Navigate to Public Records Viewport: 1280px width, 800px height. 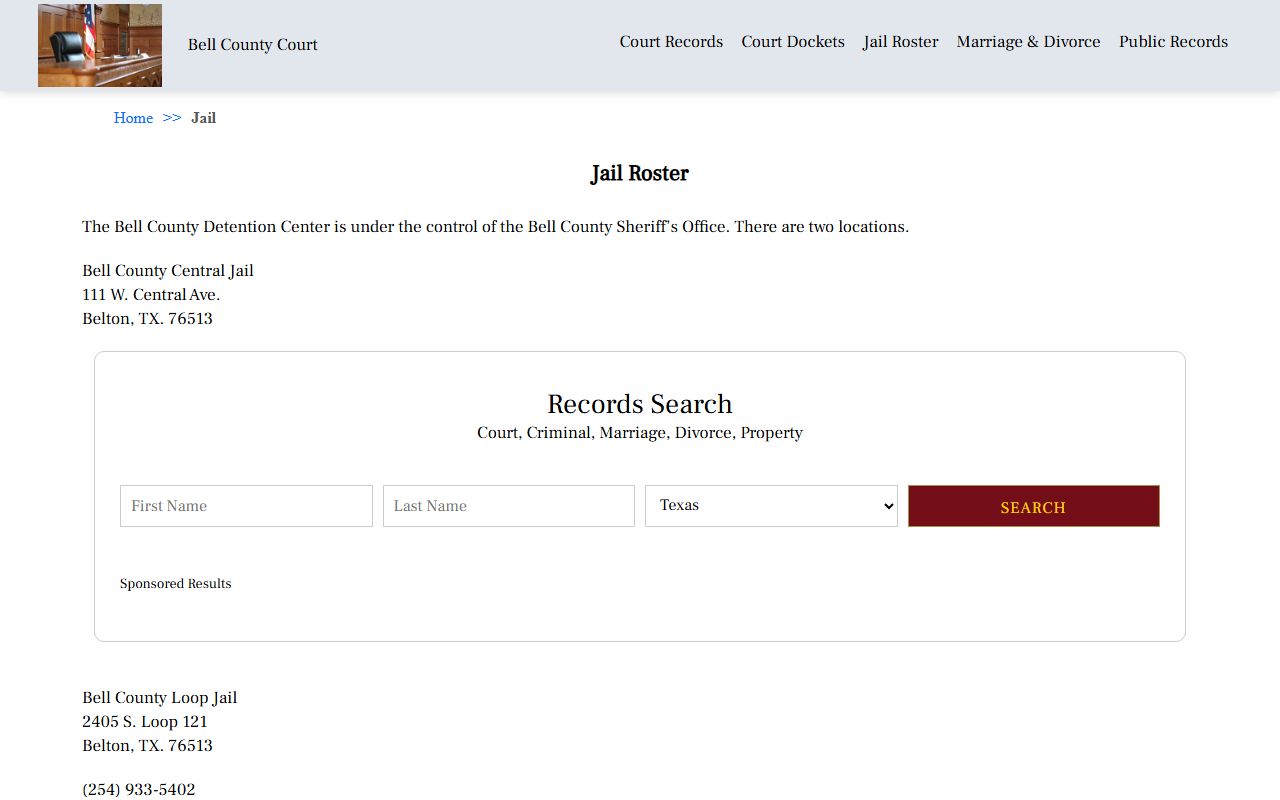tap(1173, 42)
